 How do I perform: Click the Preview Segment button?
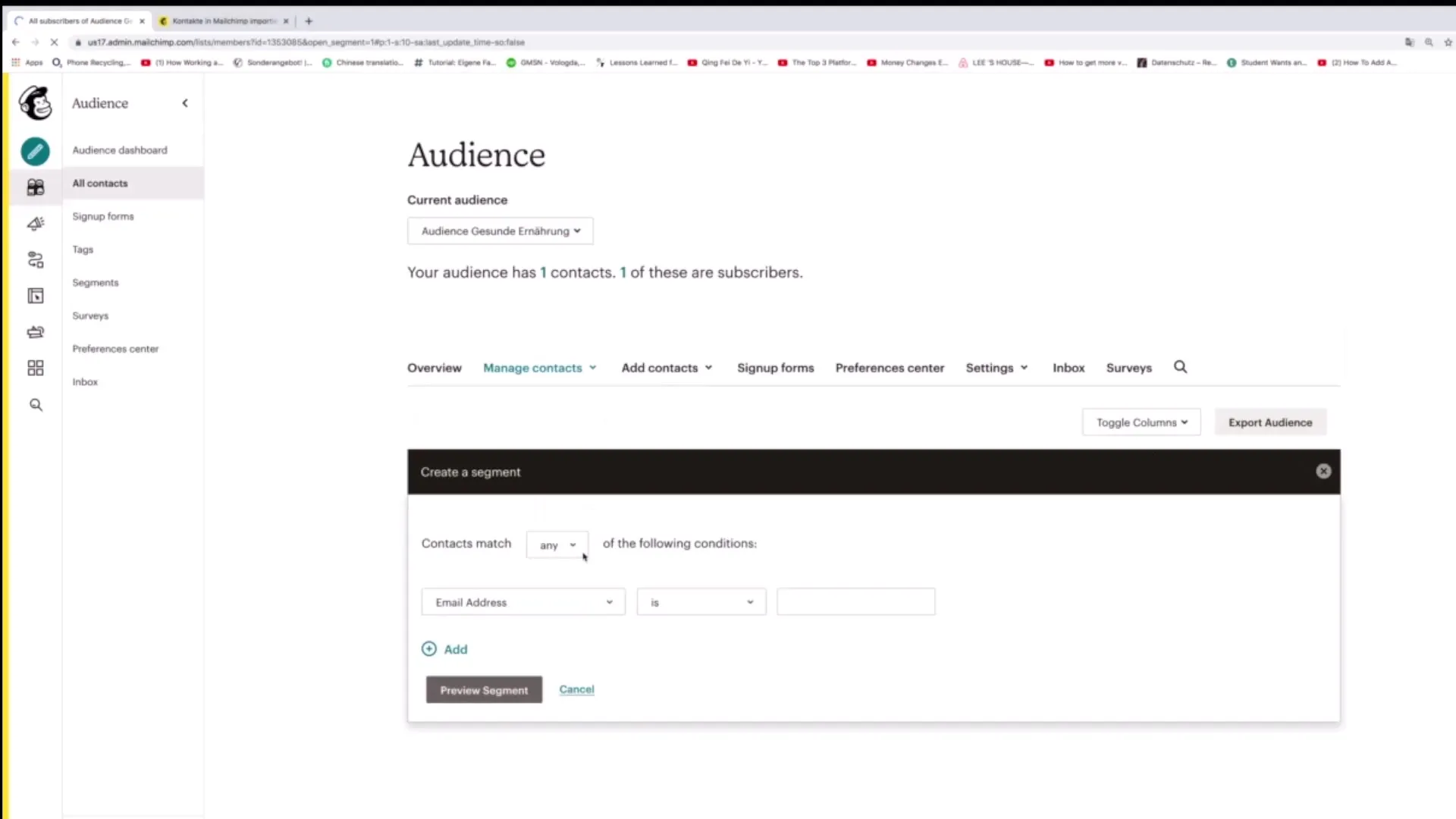tap(484, 690)
